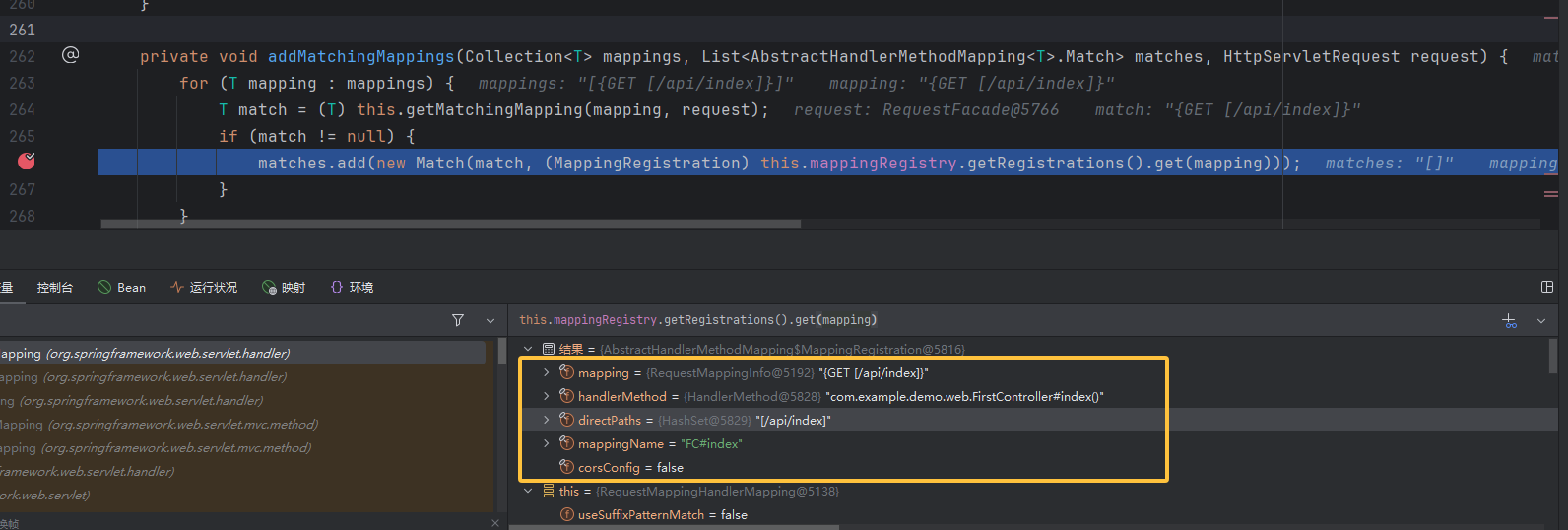The width and height of the screenshot is (1568, 530).
Task: Click the @ gutter icon on line 262
Action: 70,55
